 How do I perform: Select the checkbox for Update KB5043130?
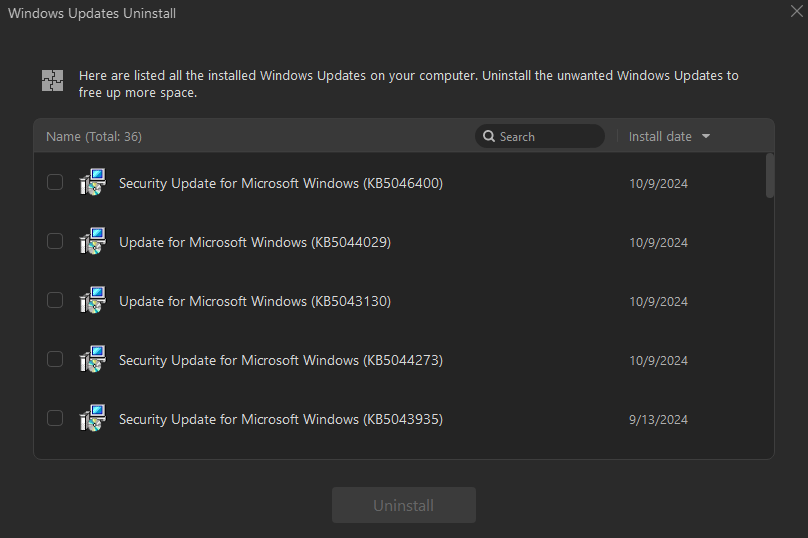(x=55, y=300)
